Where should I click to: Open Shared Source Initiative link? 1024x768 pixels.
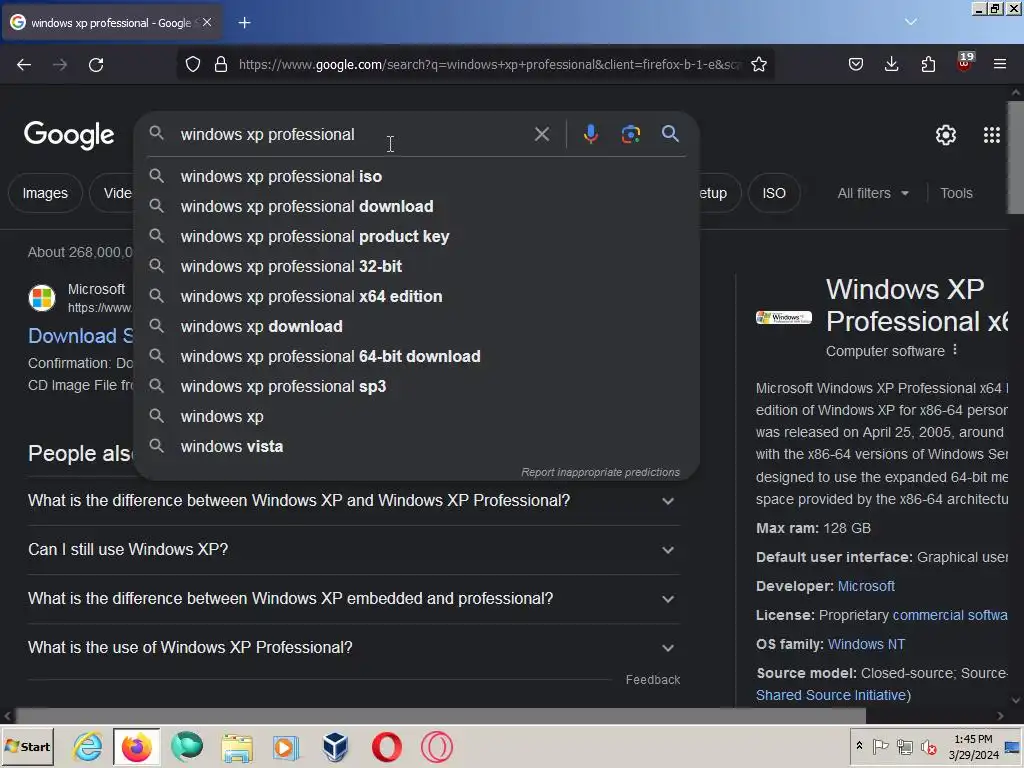click(x=831, y=696)
